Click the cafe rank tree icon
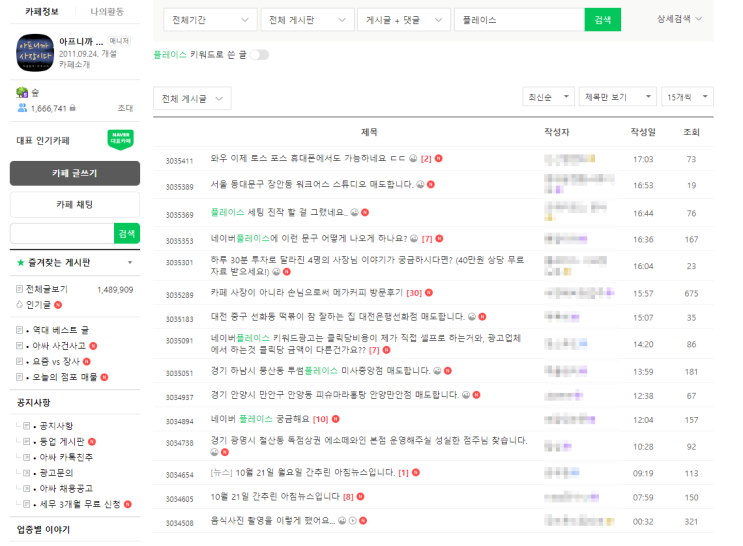This screenshot has height=546, width=743. pyautogui.click(x=22, y=92)
